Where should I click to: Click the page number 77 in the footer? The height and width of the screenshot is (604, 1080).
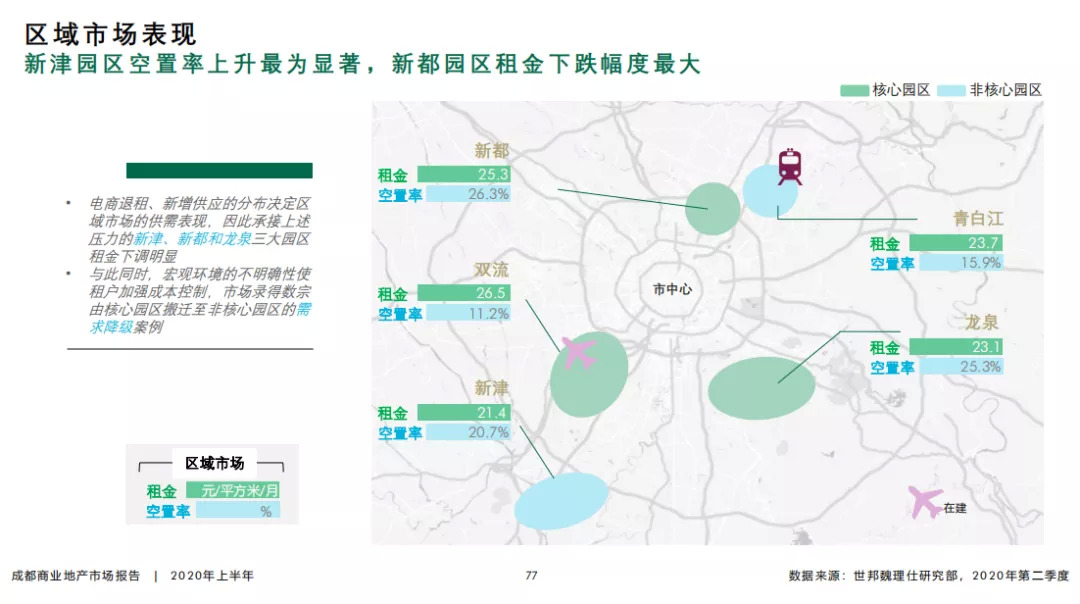click(x=532, y=575)
